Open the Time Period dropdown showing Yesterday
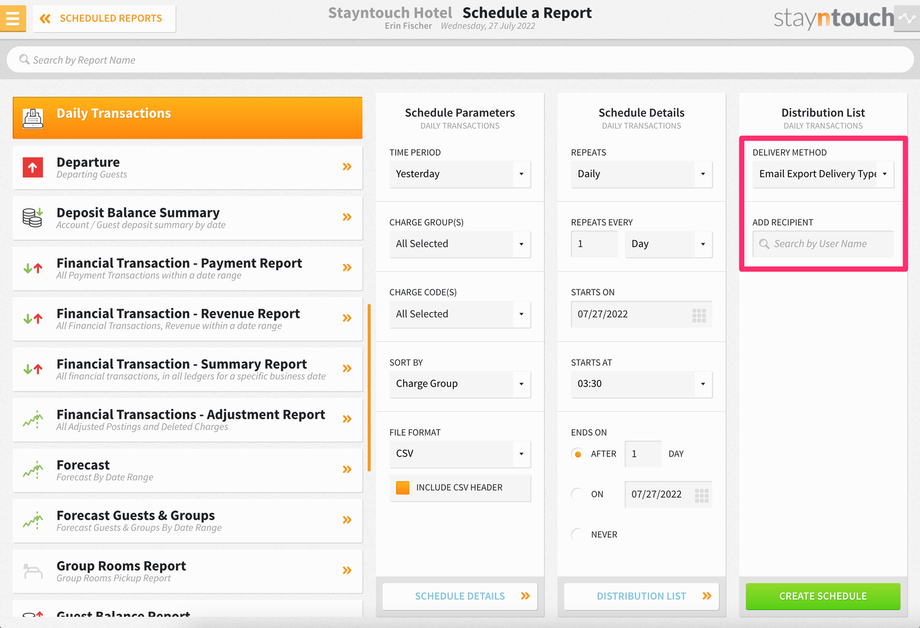 pos(460,174)
